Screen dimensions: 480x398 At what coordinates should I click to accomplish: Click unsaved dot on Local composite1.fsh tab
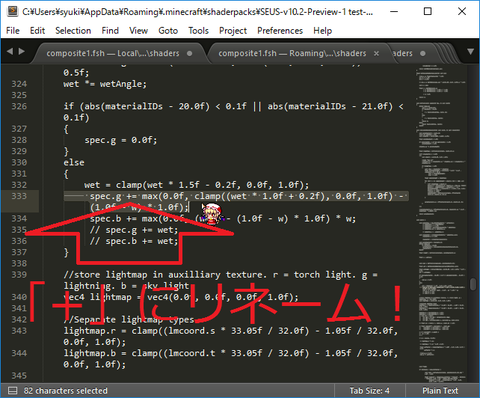point(189,53)
